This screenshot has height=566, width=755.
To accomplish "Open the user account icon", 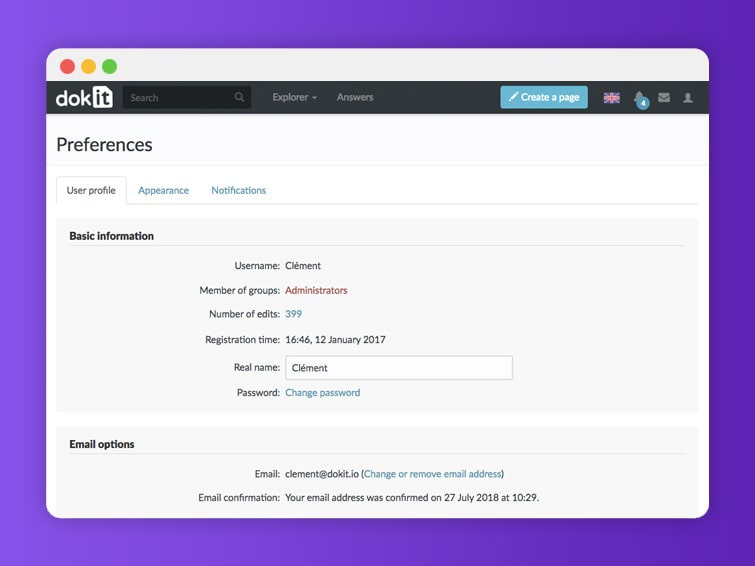I will 688,97.
